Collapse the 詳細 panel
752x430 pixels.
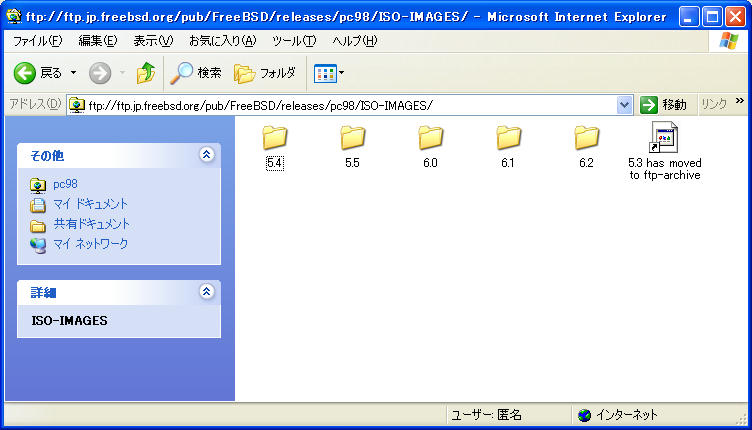[207, 291]
